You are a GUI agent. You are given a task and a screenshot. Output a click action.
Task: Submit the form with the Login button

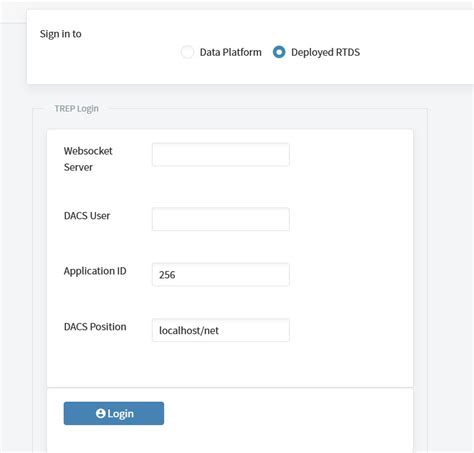pos(114,413)
